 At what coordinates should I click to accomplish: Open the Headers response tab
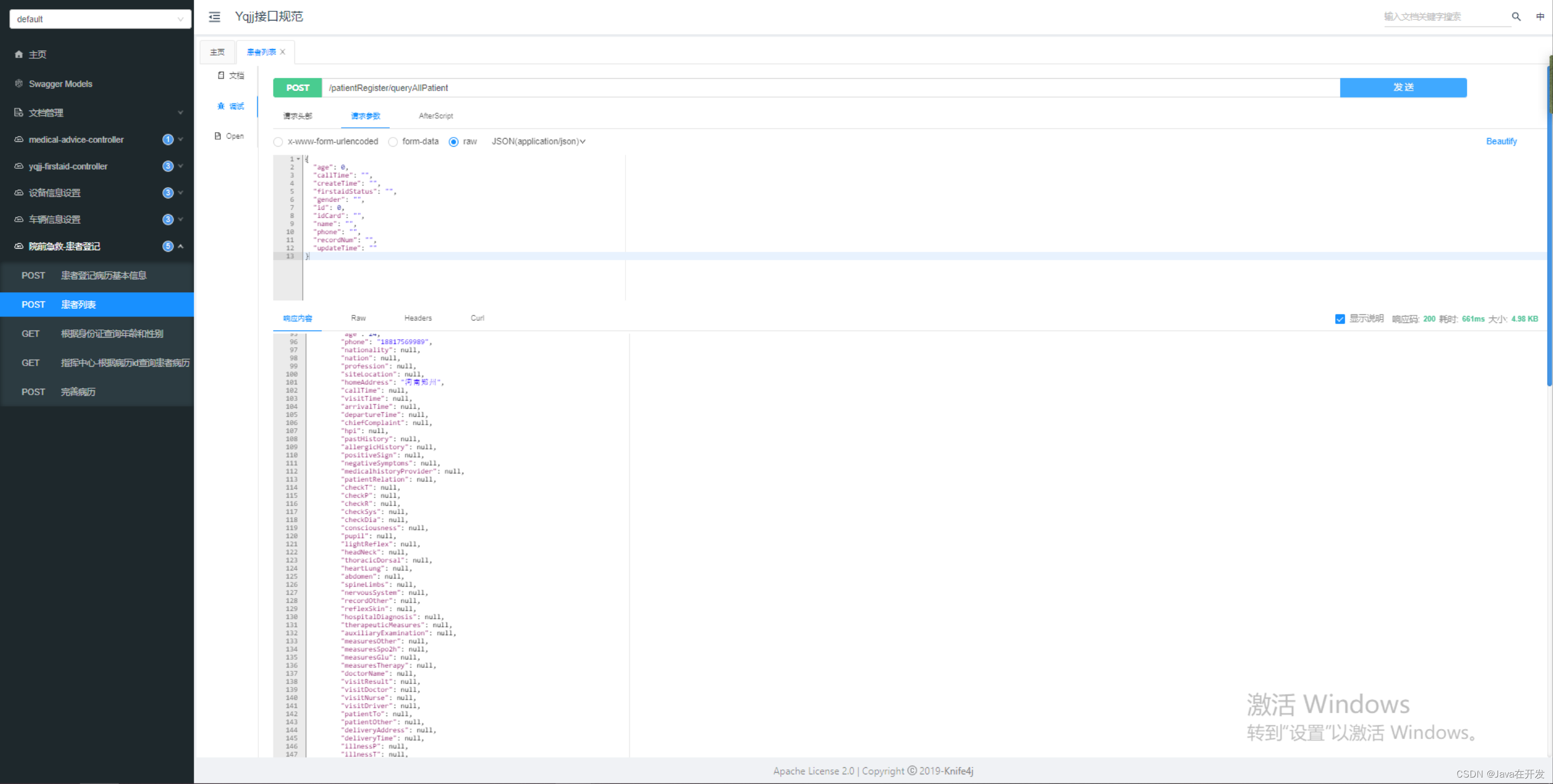tap(418, 318)
